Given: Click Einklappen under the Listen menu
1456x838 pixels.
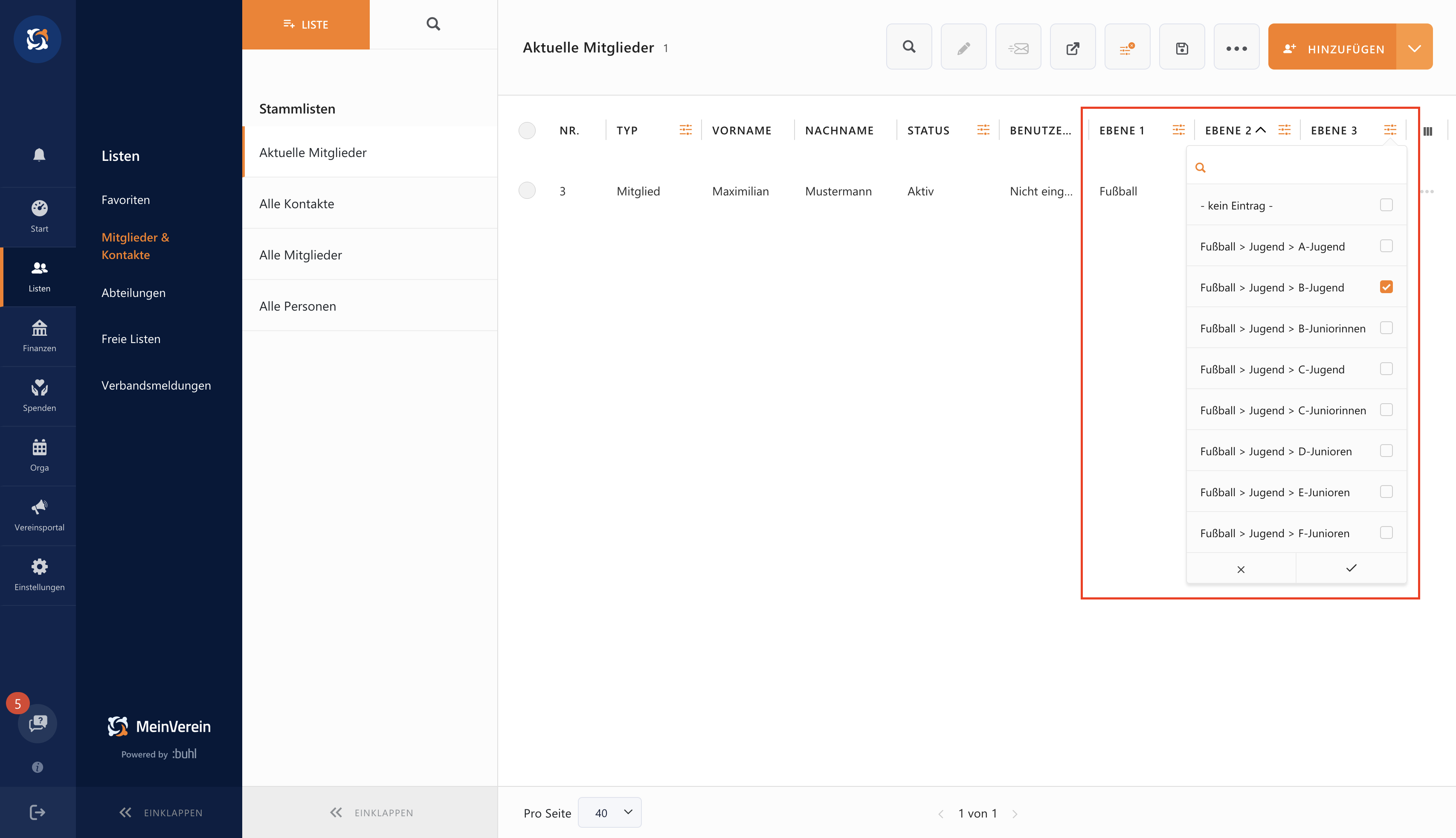Looking at the screenshot, I should 160,813.
